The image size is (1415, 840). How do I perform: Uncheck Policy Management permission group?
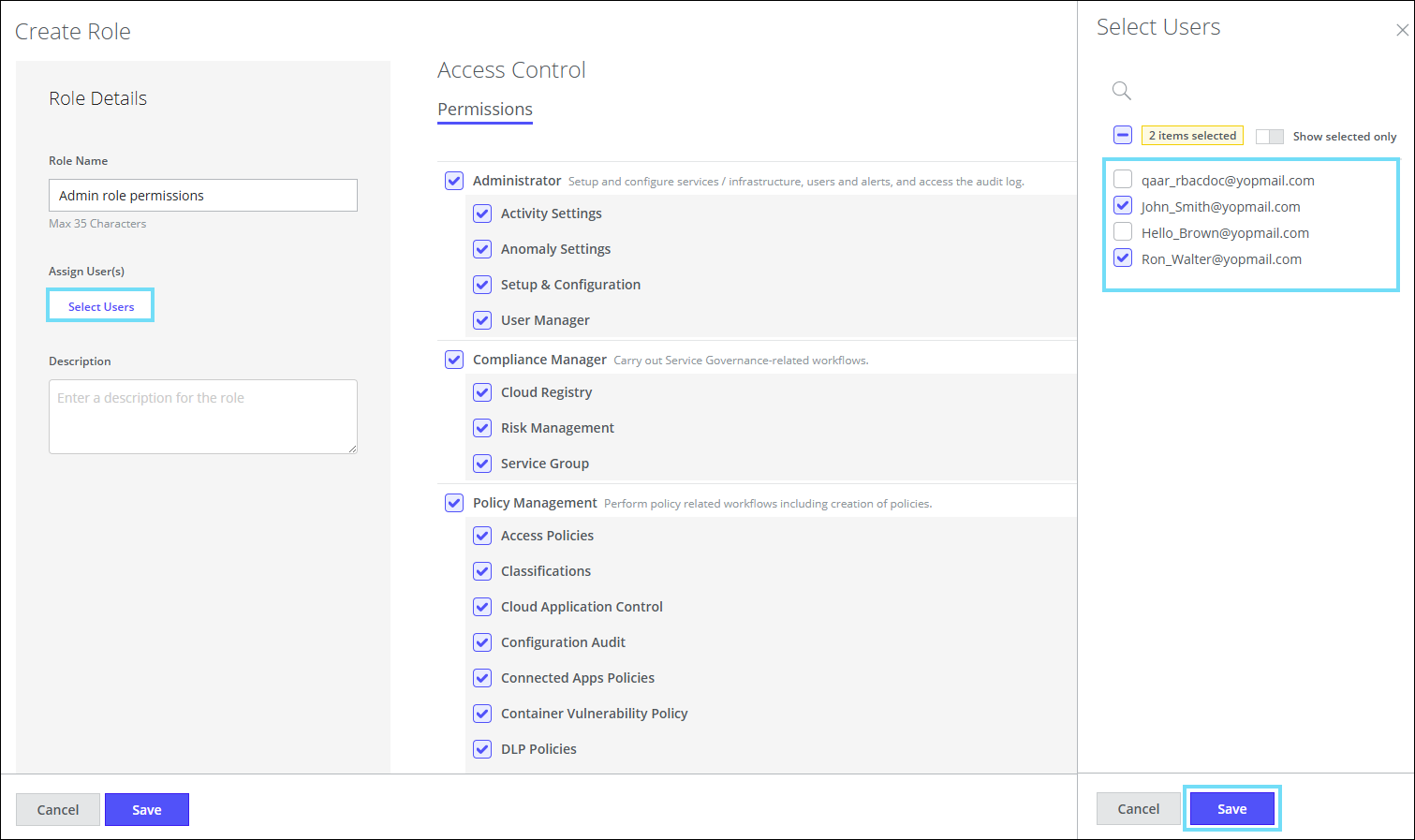[454, 503]
